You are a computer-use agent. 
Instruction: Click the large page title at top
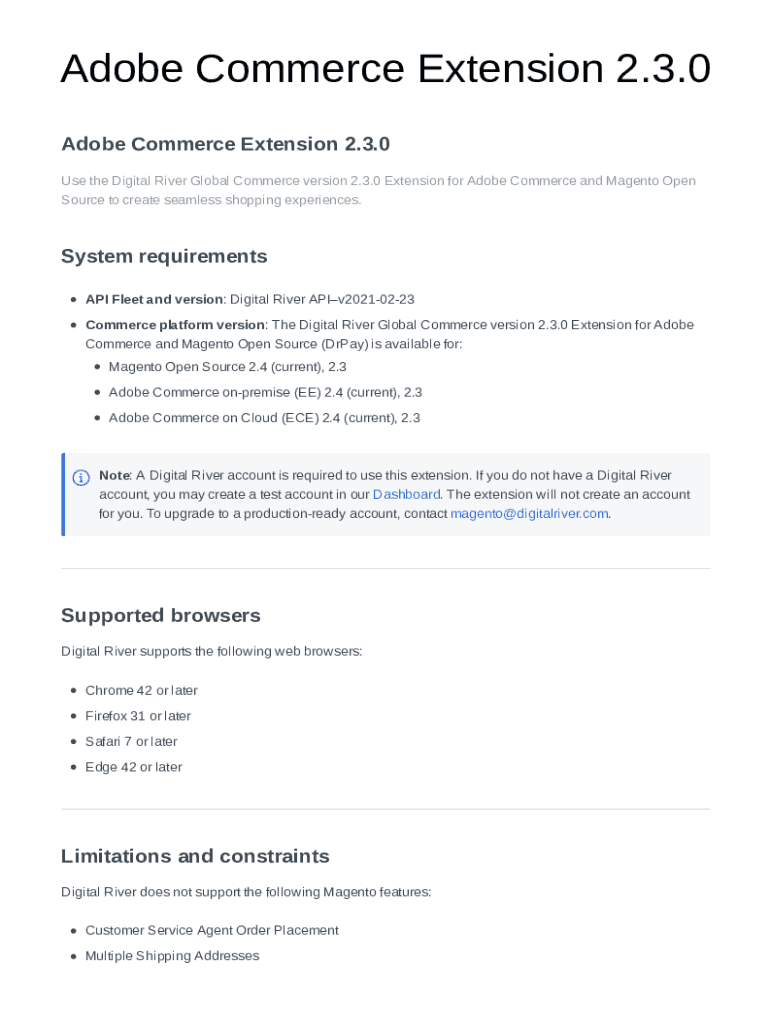385,69
